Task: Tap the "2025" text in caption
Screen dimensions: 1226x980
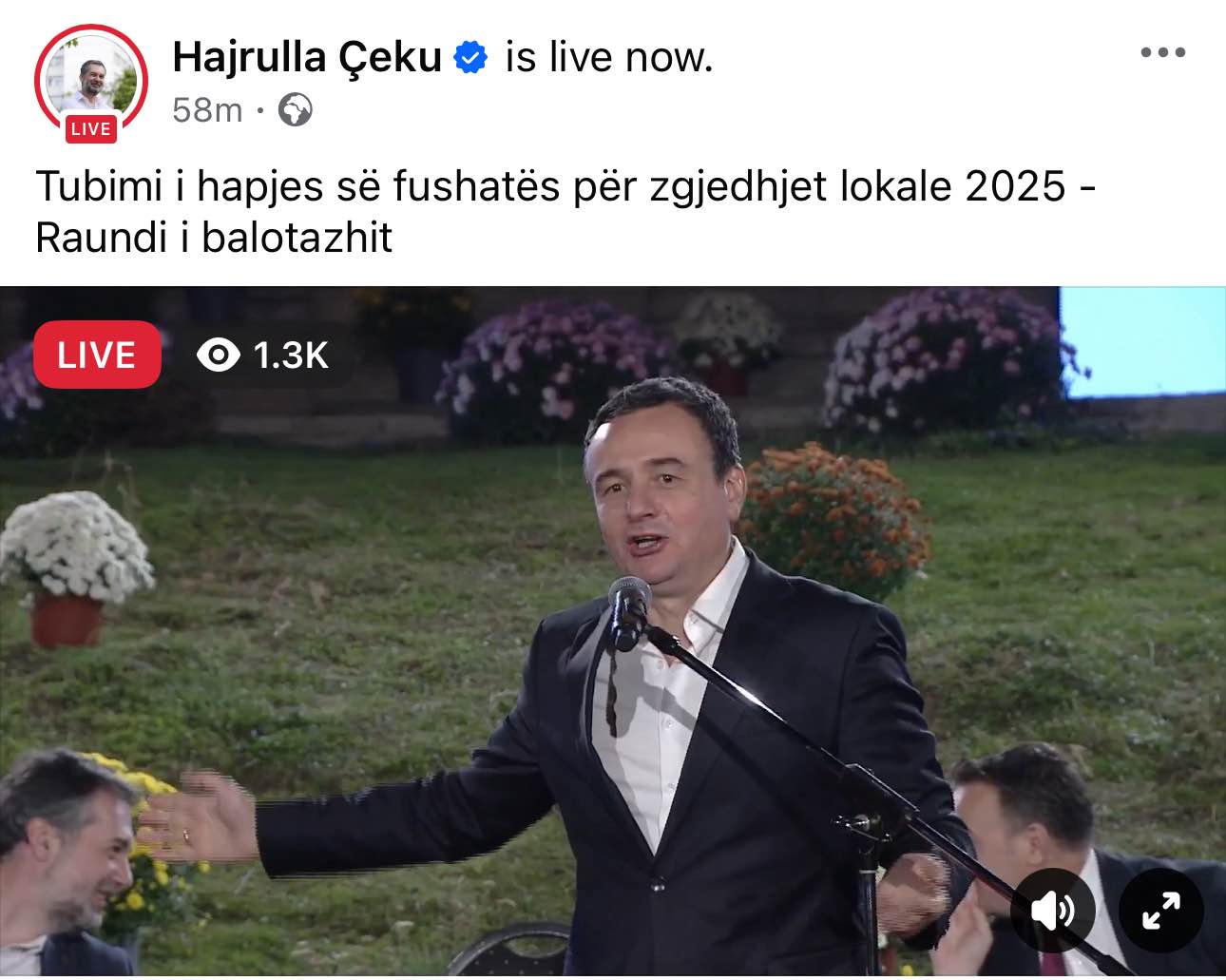Action: point(1016,185)
